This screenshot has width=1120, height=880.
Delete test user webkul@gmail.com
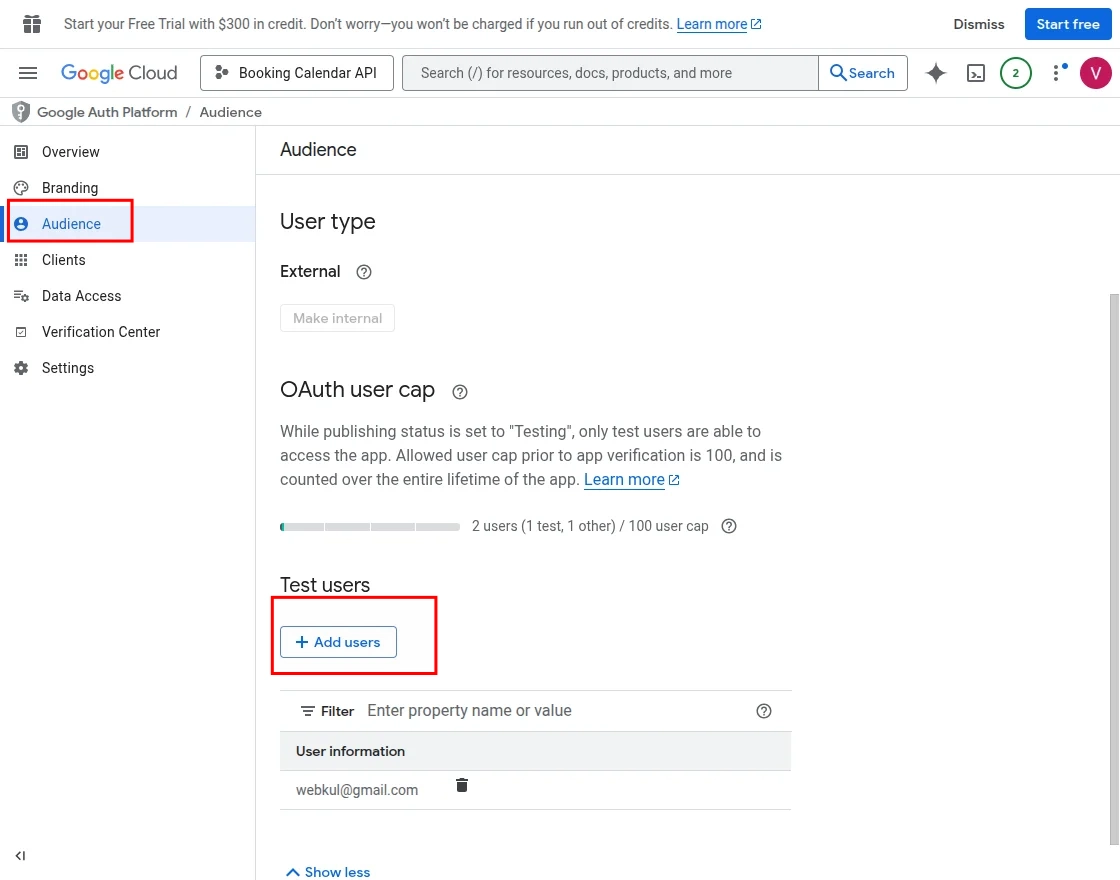[462, 786]
